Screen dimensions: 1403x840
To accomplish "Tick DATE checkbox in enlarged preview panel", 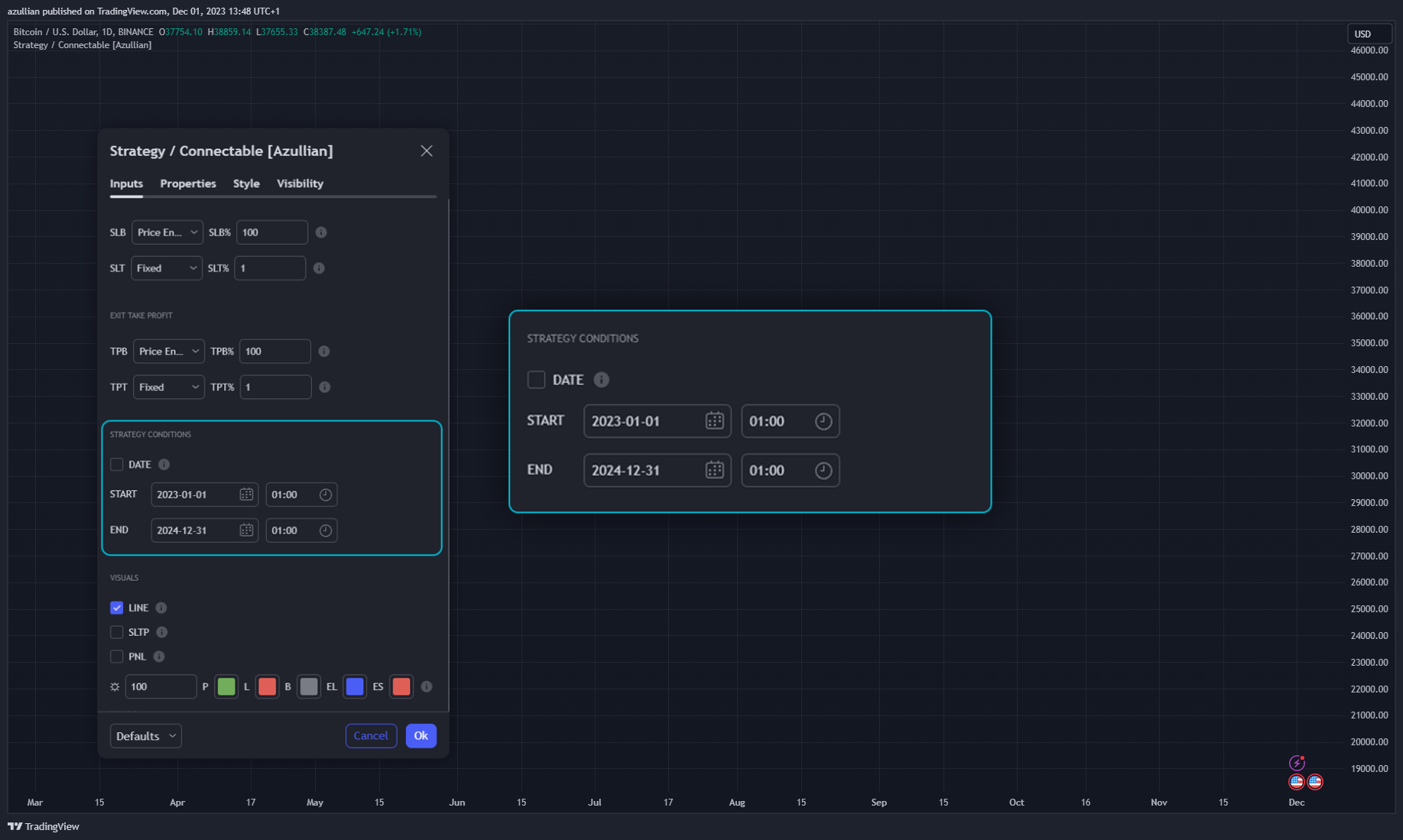I will (537, 380).
